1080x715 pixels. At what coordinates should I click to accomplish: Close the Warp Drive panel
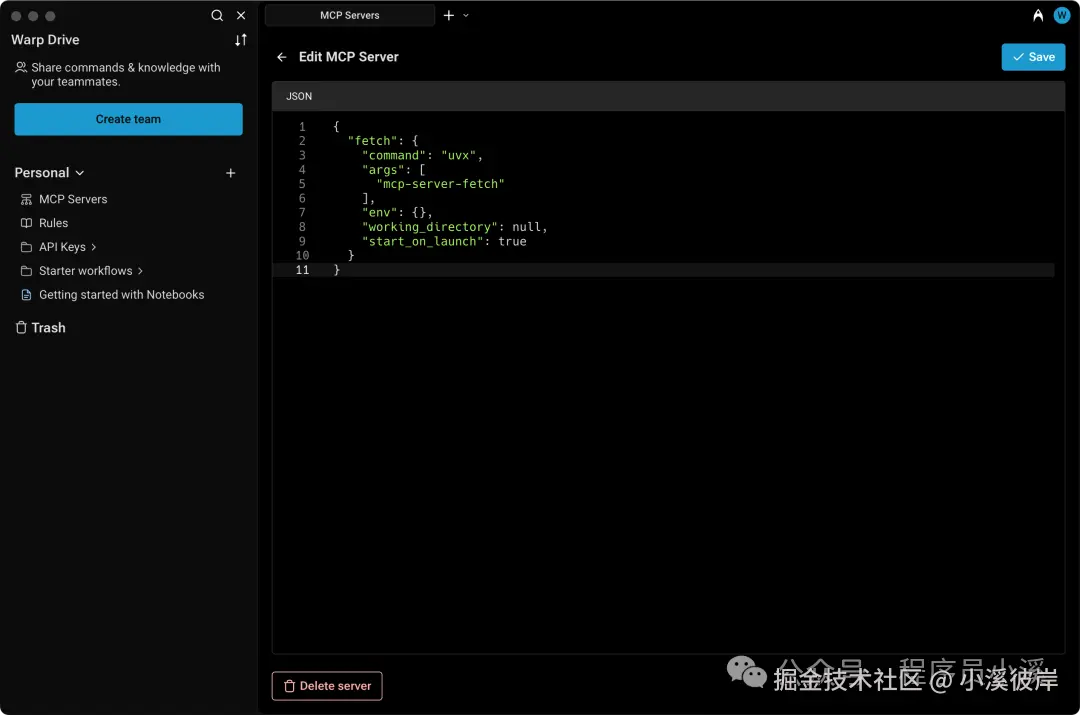[241, 15]
